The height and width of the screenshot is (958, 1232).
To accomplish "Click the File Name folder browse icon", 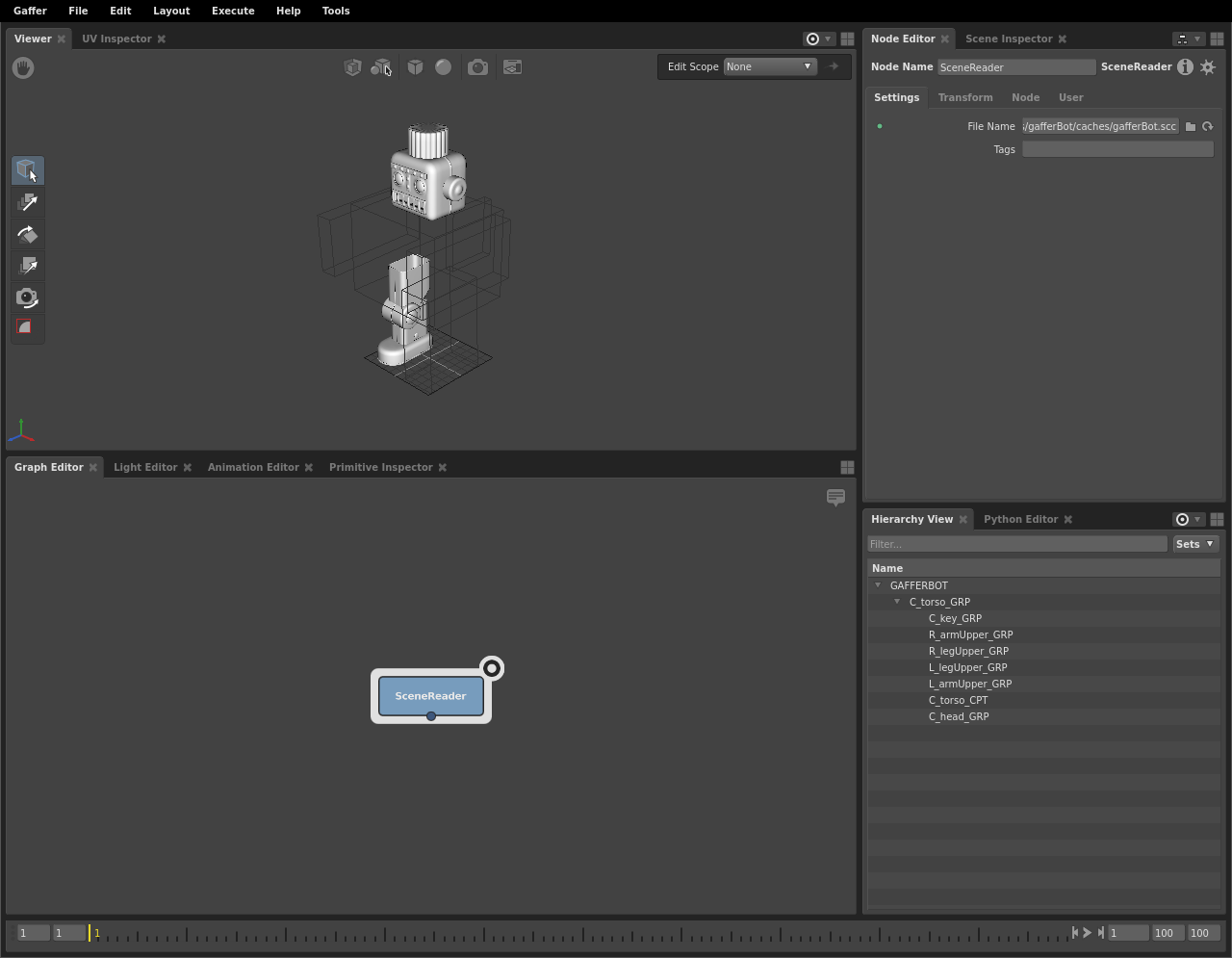I will tap(1191, 126).
